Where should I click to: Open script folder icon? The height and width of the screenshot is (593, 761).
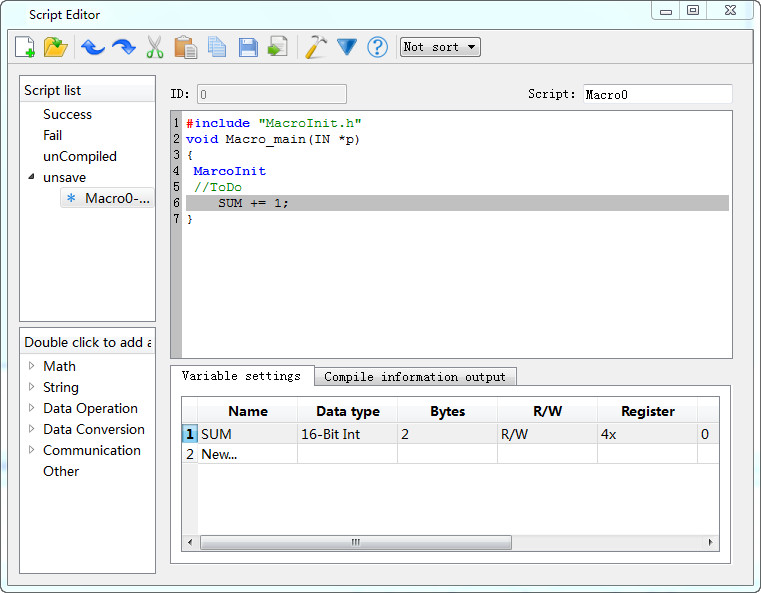56,47
